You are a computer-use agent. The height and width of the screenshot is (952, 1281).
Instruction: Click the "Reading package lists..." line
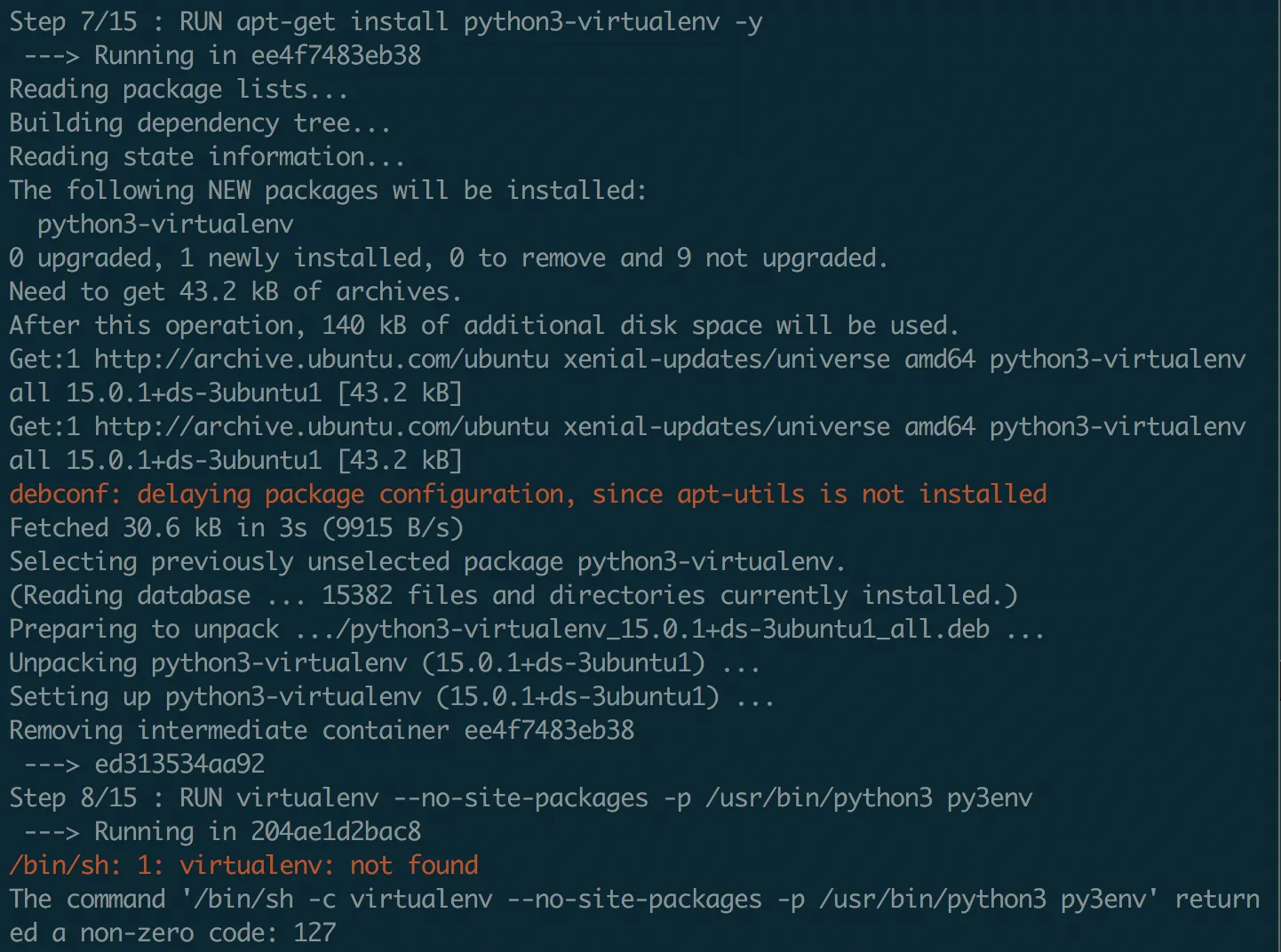point(178,90)
